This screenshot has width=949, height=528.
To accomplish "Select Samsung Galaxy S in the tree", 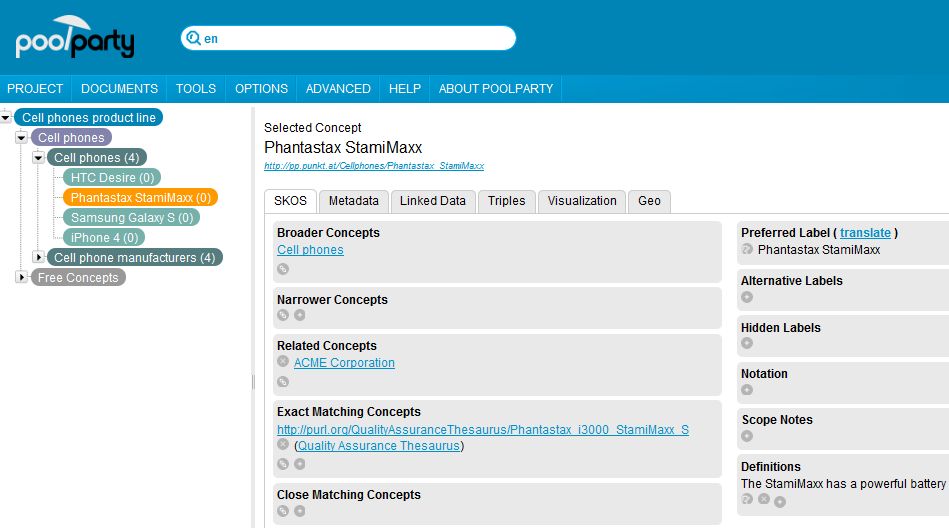I will click(x=131, y=217).
